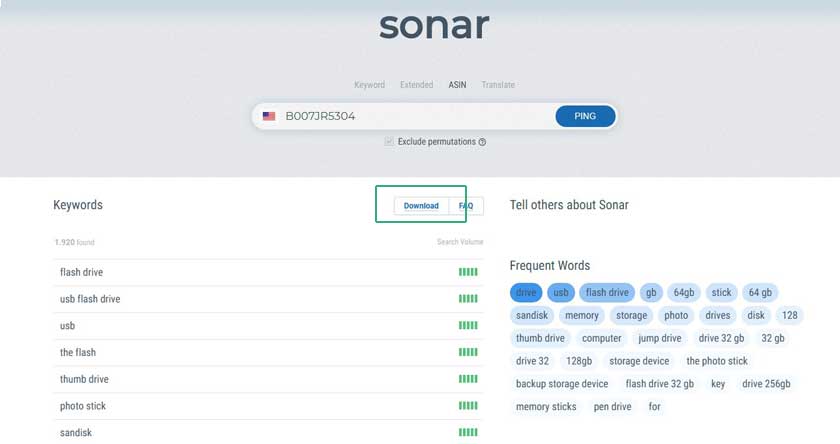Select the 'thumb drive' keyword row
Image resolution: width=840 pixels, height=444 pixels.
point(268,379)
